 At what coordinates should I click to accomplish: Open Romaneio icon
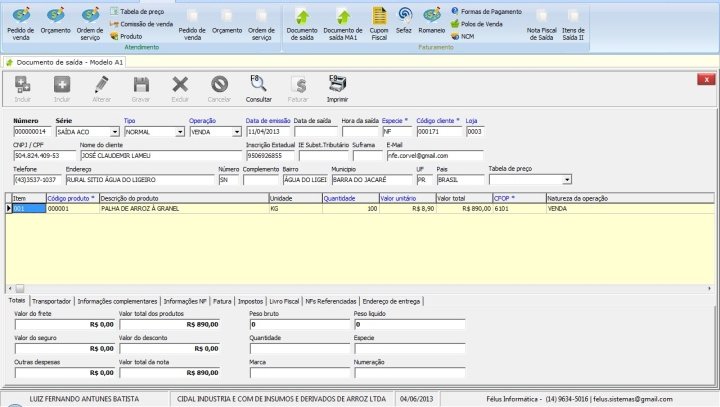pos(432,21)
